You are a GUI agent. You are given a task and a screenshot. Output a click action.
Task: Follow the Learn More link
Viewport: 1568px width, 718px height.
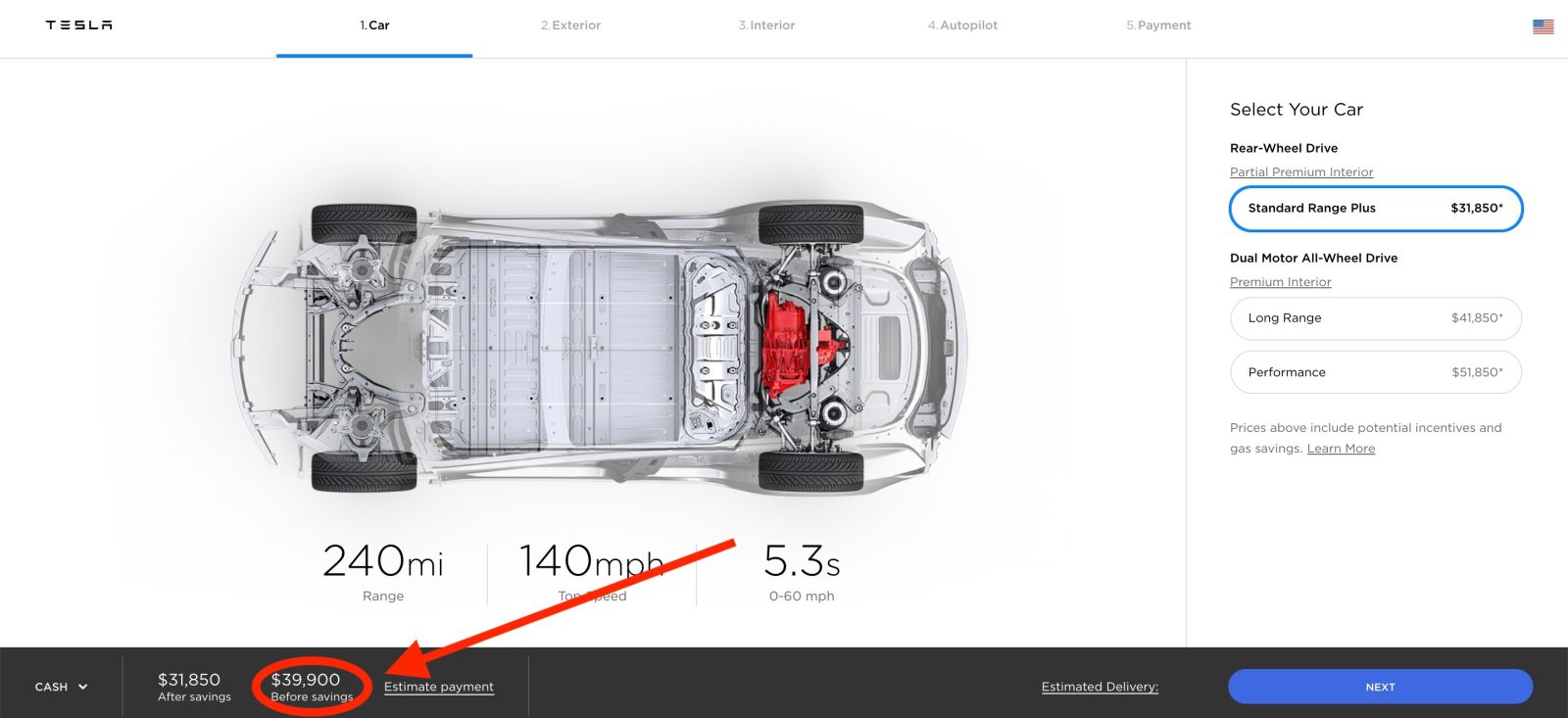coord(1341,449)
